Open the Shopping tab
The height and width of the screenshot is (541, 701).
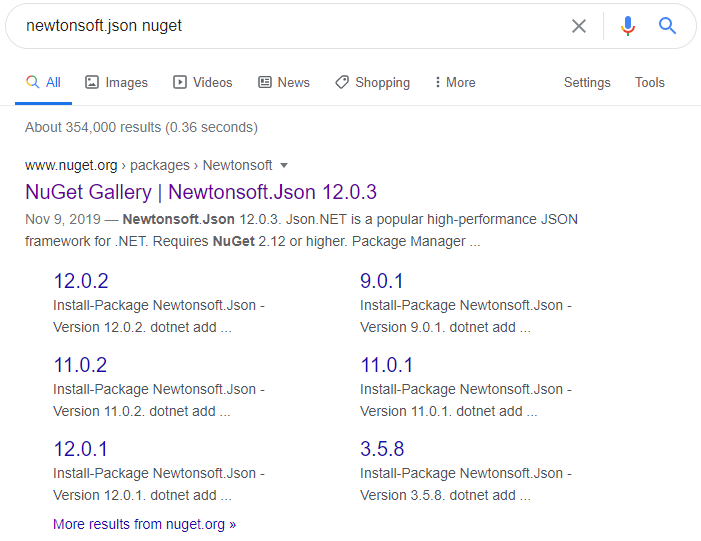point(372,82)
